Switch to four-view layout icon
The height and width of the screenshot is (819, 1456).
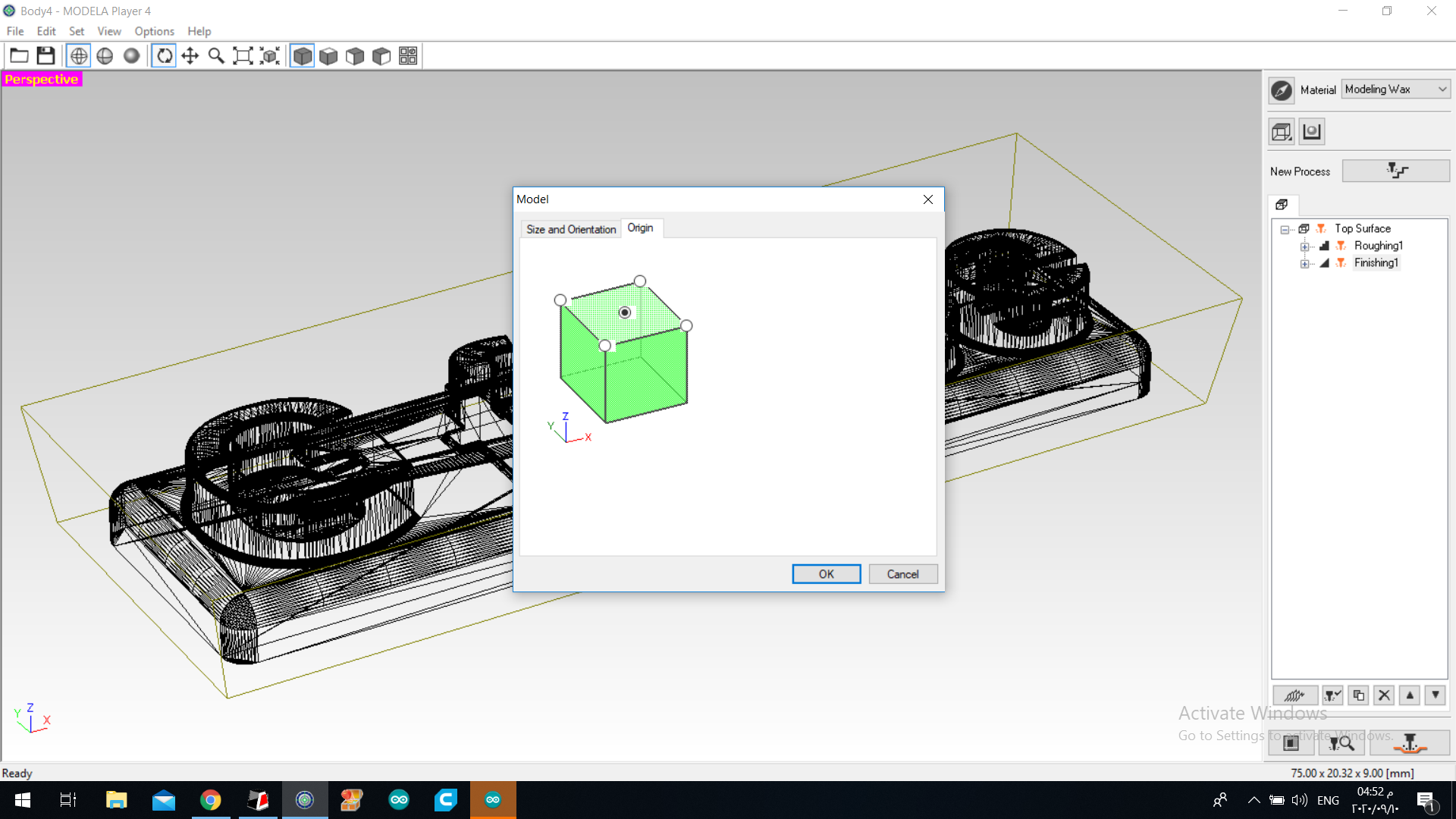click(408, 55)
